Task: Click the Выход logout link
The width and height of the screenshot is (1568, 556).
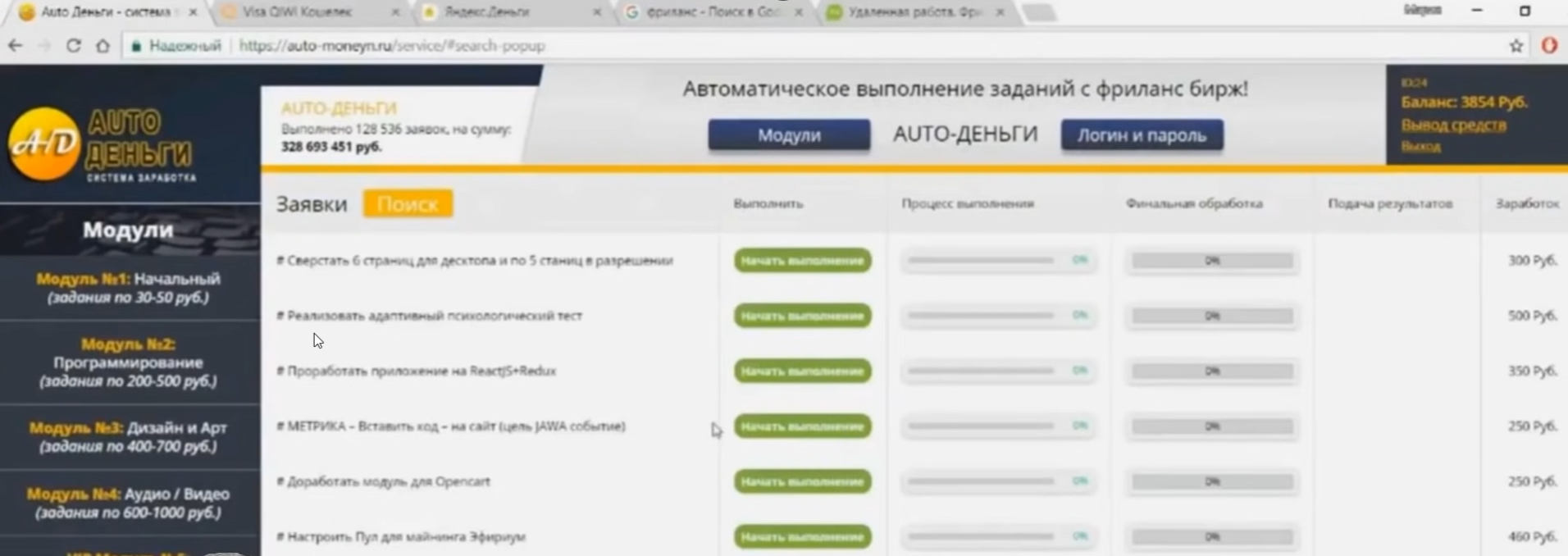Action: [1420, 146]
